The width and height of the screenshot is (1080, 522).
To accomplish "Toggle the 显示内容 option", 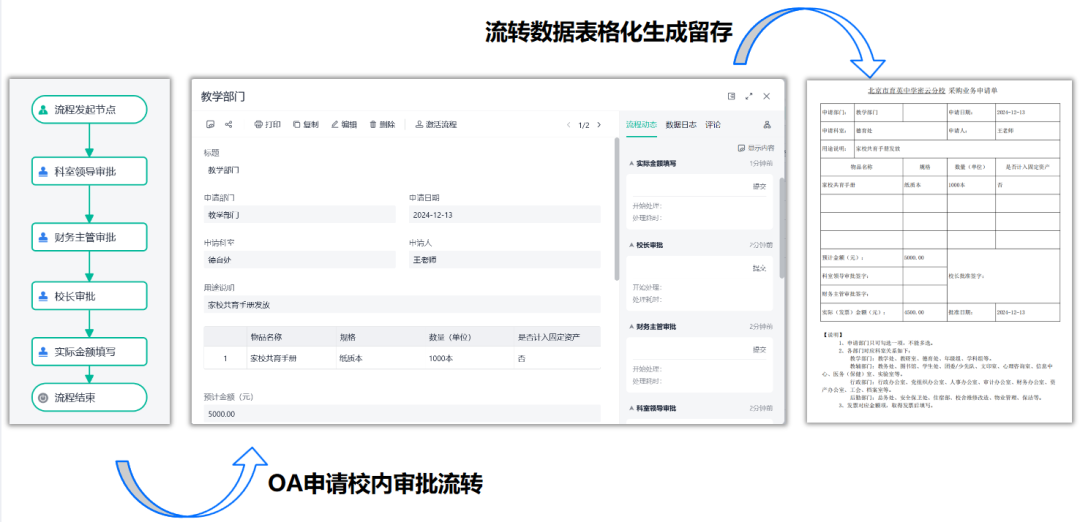I will tap(754, 147).
